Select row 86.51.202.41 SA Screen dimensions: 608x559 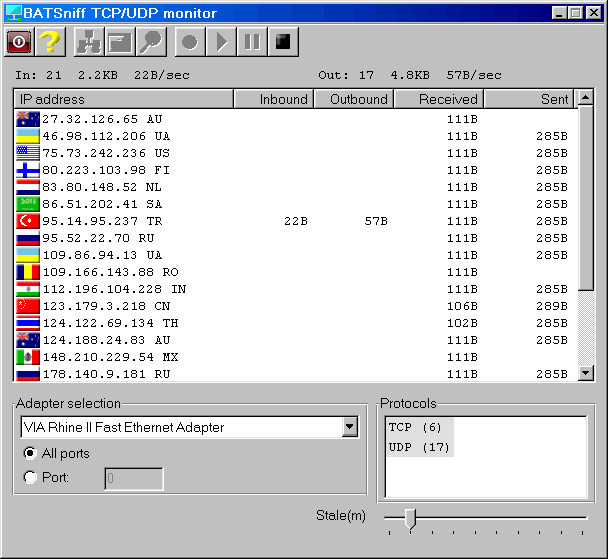[296, 204]
